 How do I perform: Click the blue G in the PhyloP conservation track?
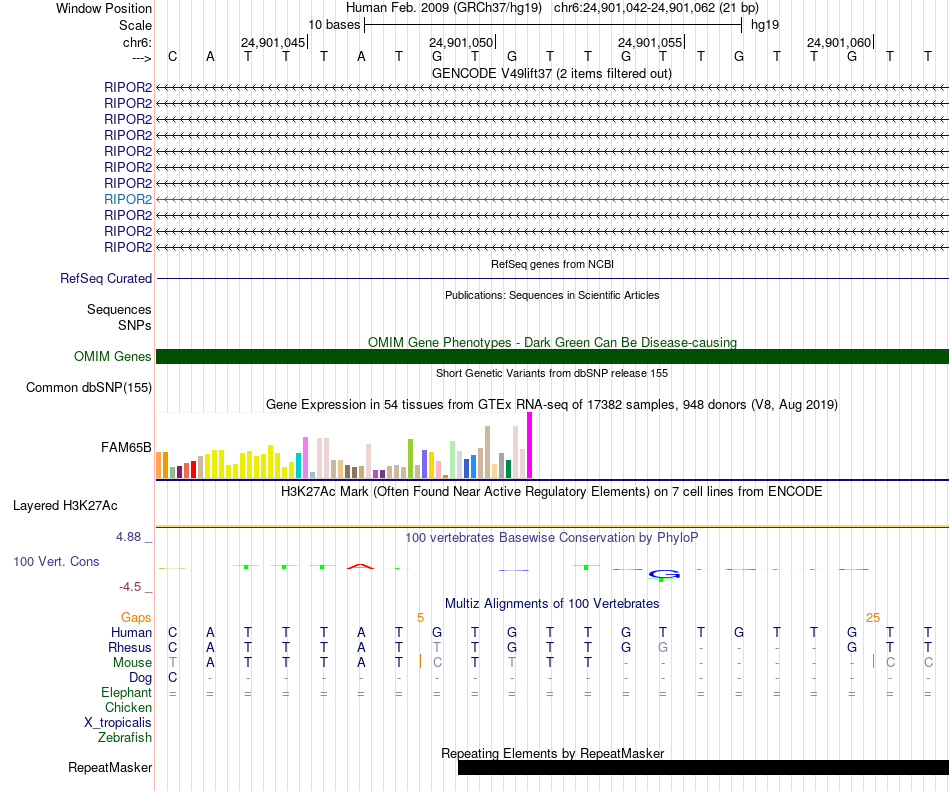[x=665, y=574]
